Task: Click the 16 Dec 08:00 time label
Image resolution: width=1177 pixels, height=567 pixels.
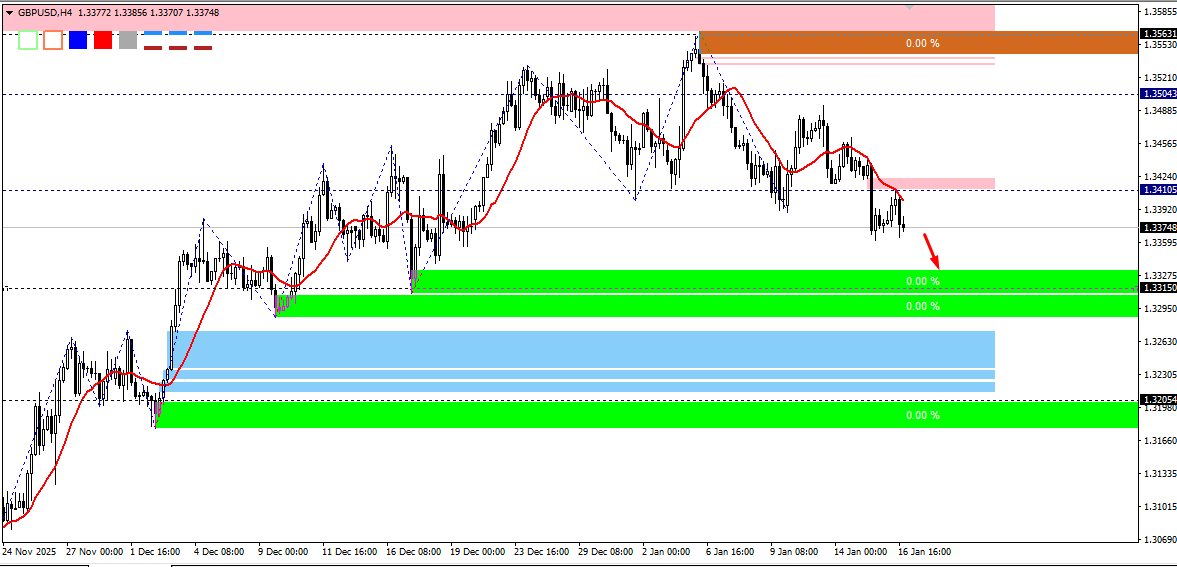Action: 414,551
